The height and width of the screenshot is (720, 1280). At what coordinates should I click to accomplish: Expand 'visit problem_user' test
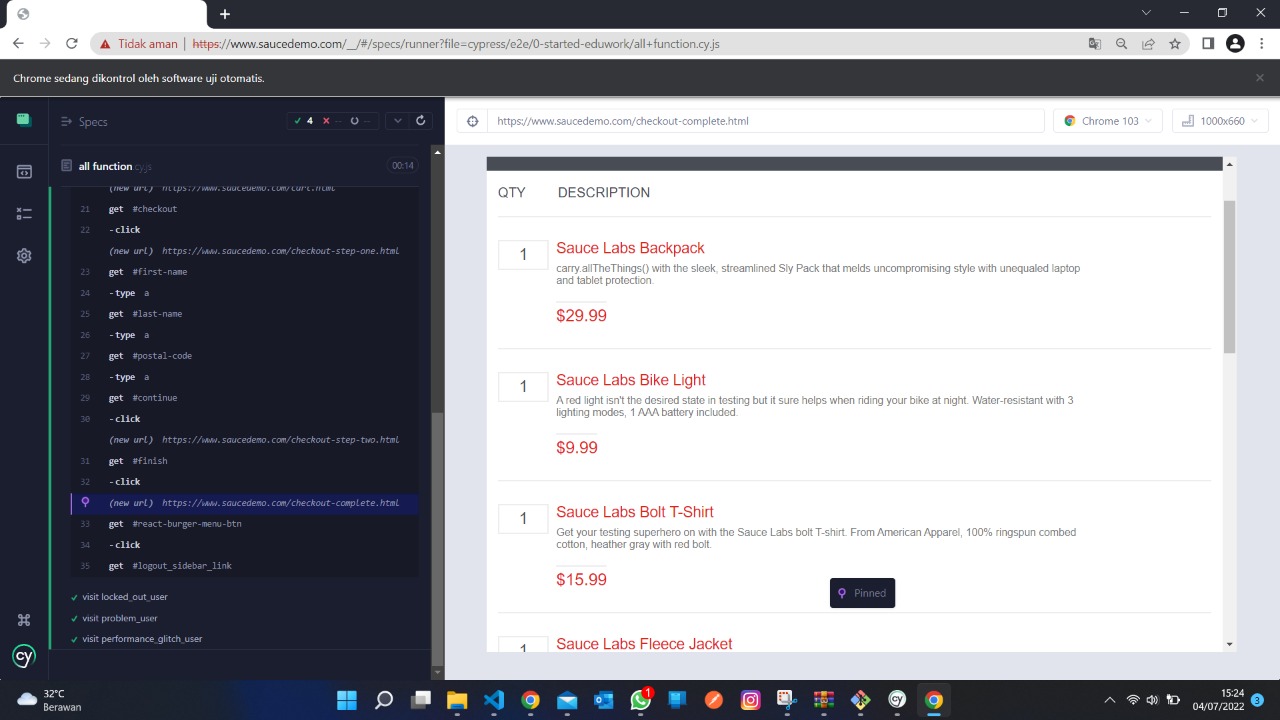(119, 618)
